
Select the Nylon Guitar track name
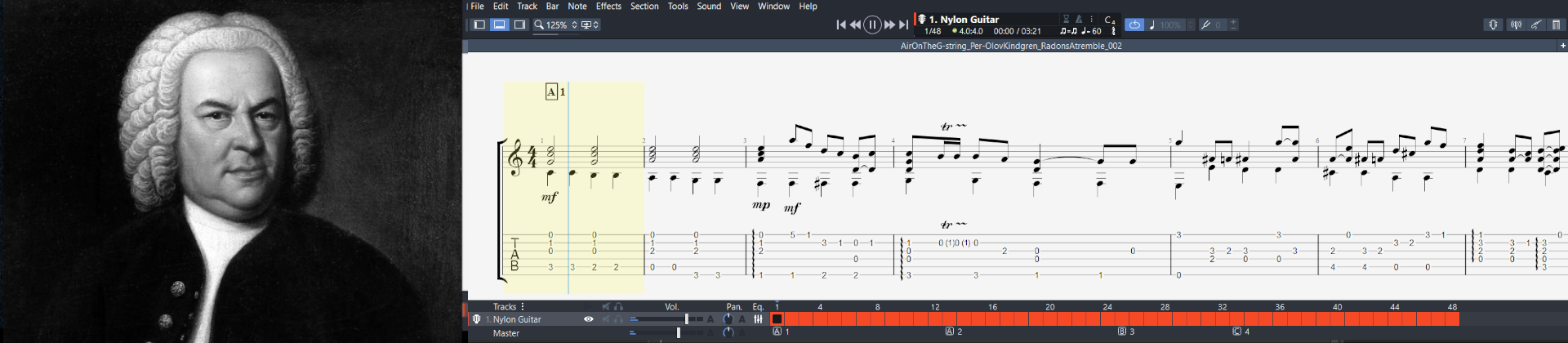click(x=516, y=319)
